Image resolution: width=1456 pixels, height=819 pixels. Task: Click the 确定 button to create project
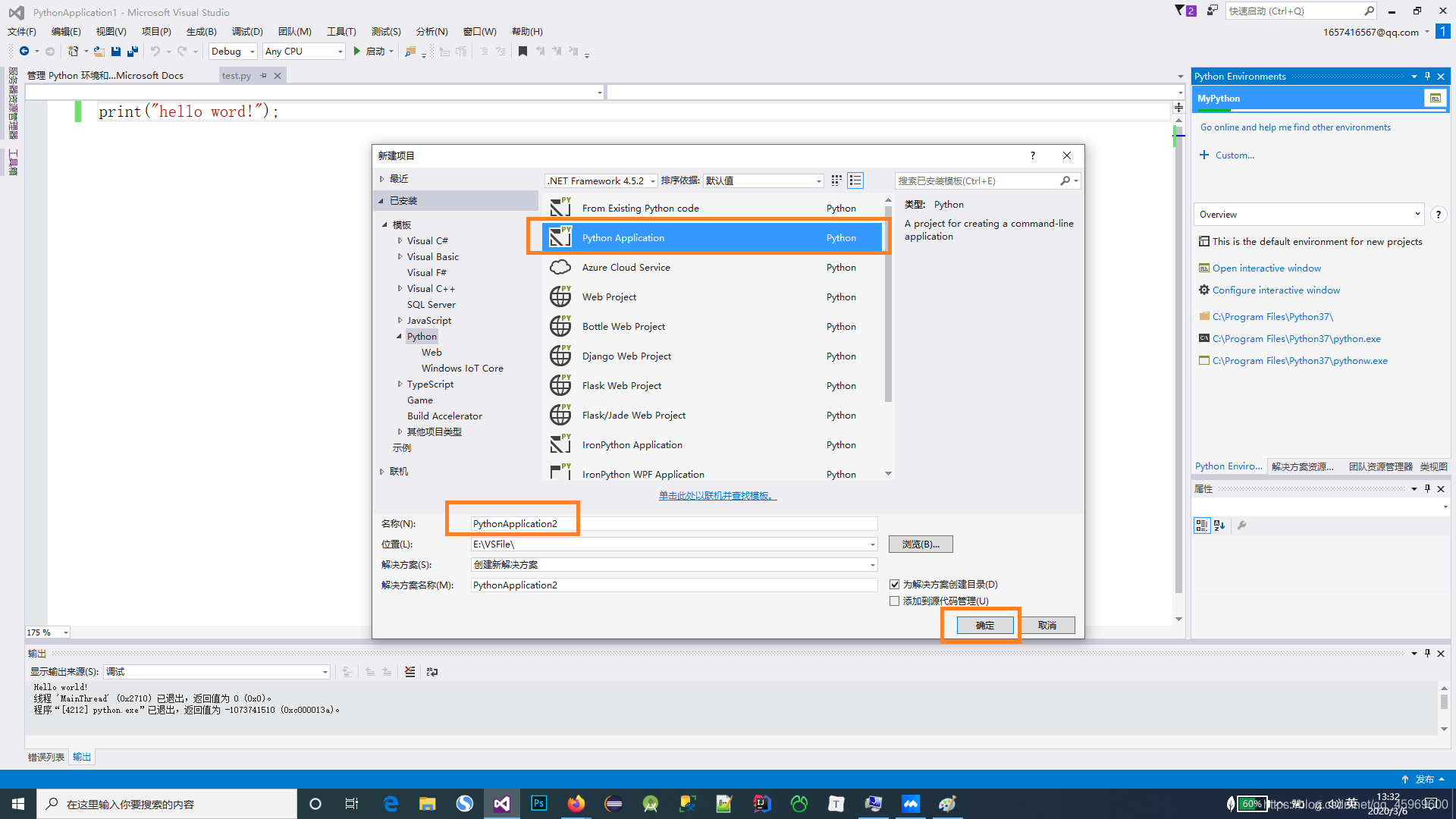(984, 625)
